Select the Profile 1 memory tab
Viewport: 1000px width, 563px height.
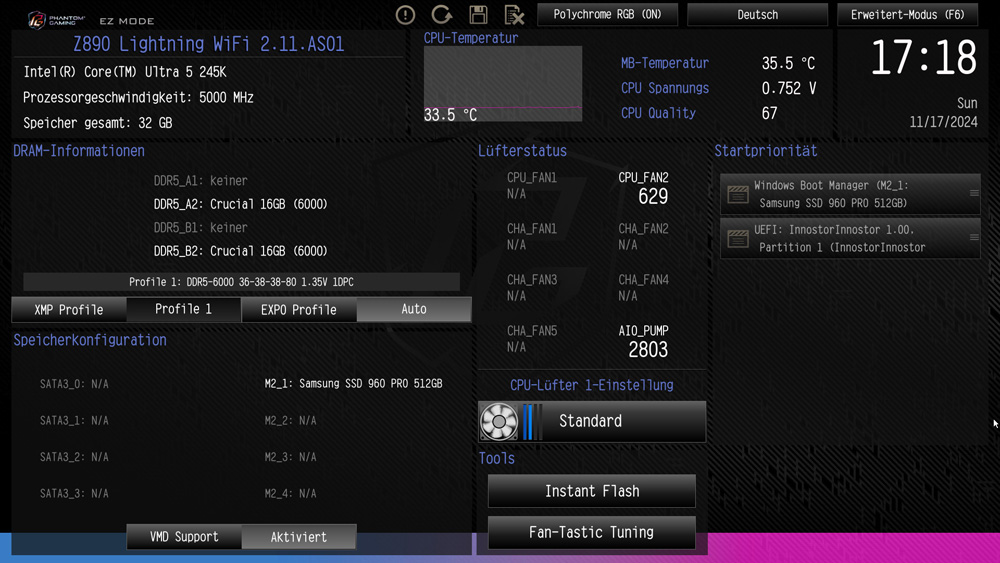[184, 309]
